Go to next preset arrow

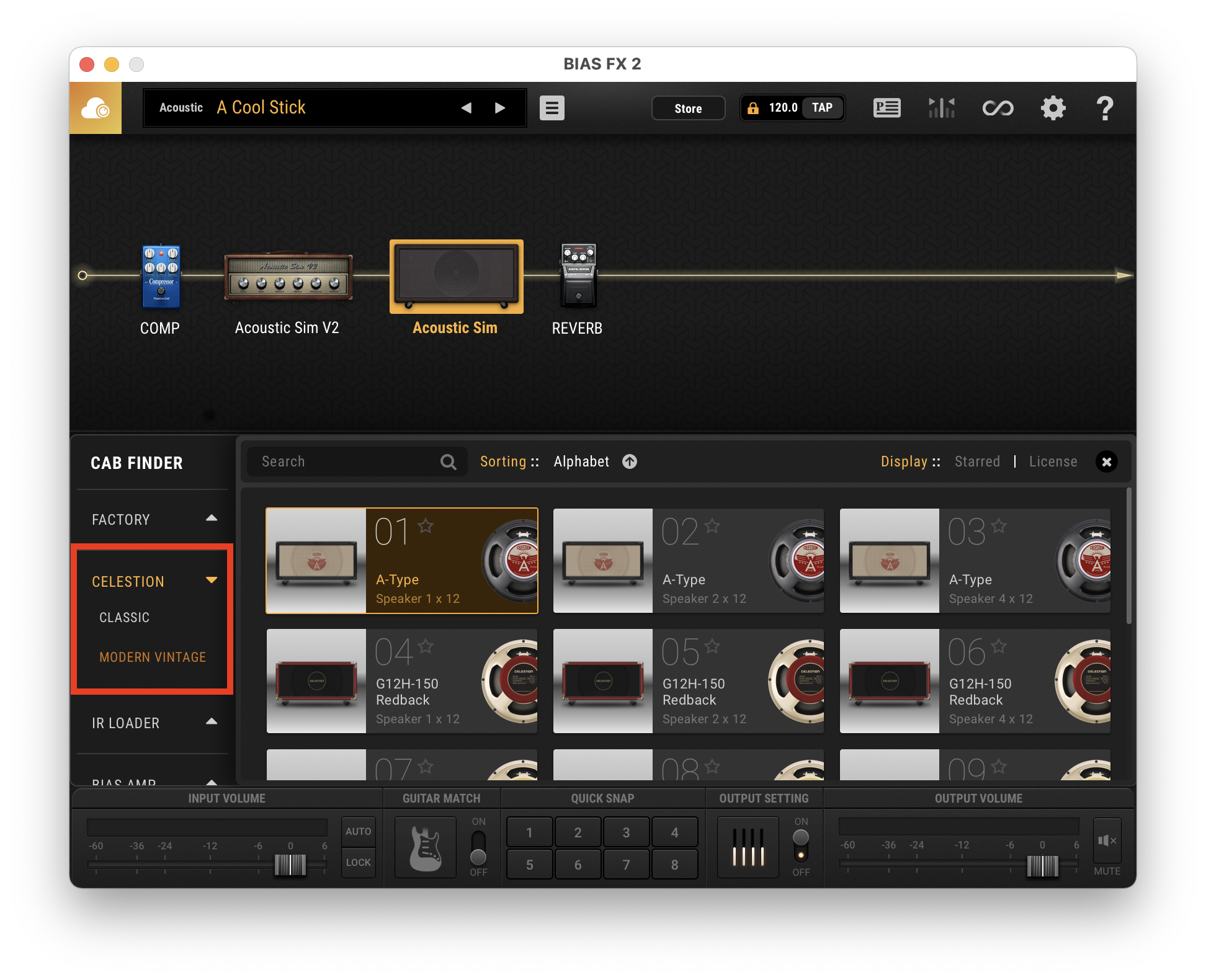500,109
